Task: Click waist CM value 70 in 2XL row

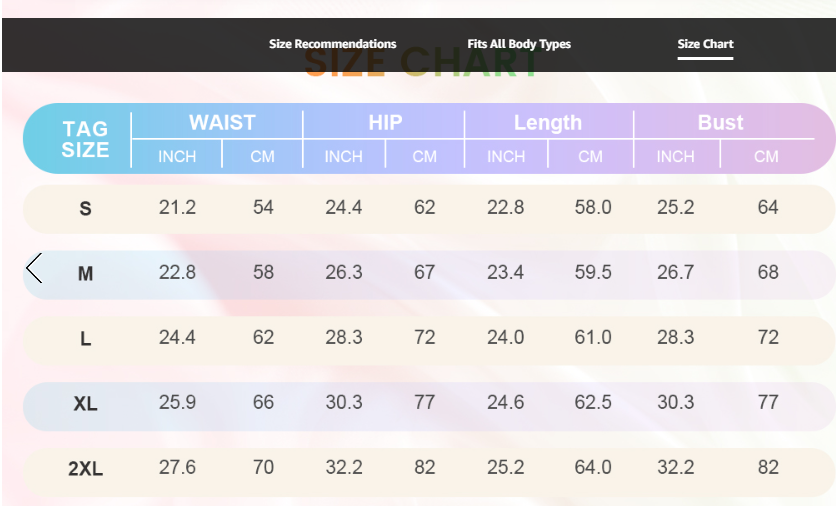Action: coord(263,468)
